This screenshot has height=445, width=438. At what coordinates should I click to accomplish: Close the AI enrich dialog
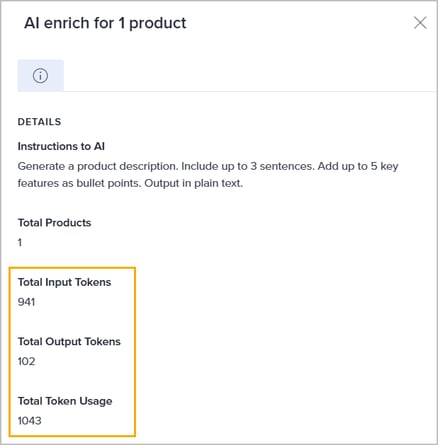click(420, 23)
